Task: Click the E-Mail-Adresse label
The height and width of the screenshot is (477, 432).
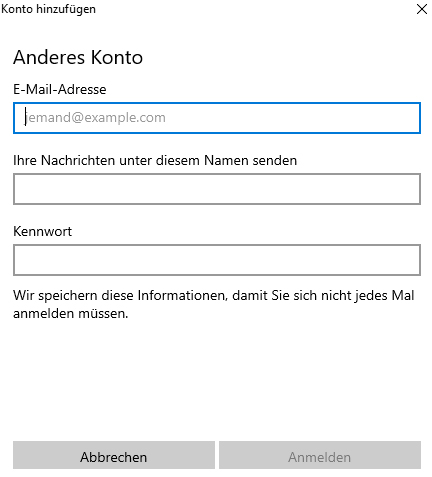Action: (60, 89)
